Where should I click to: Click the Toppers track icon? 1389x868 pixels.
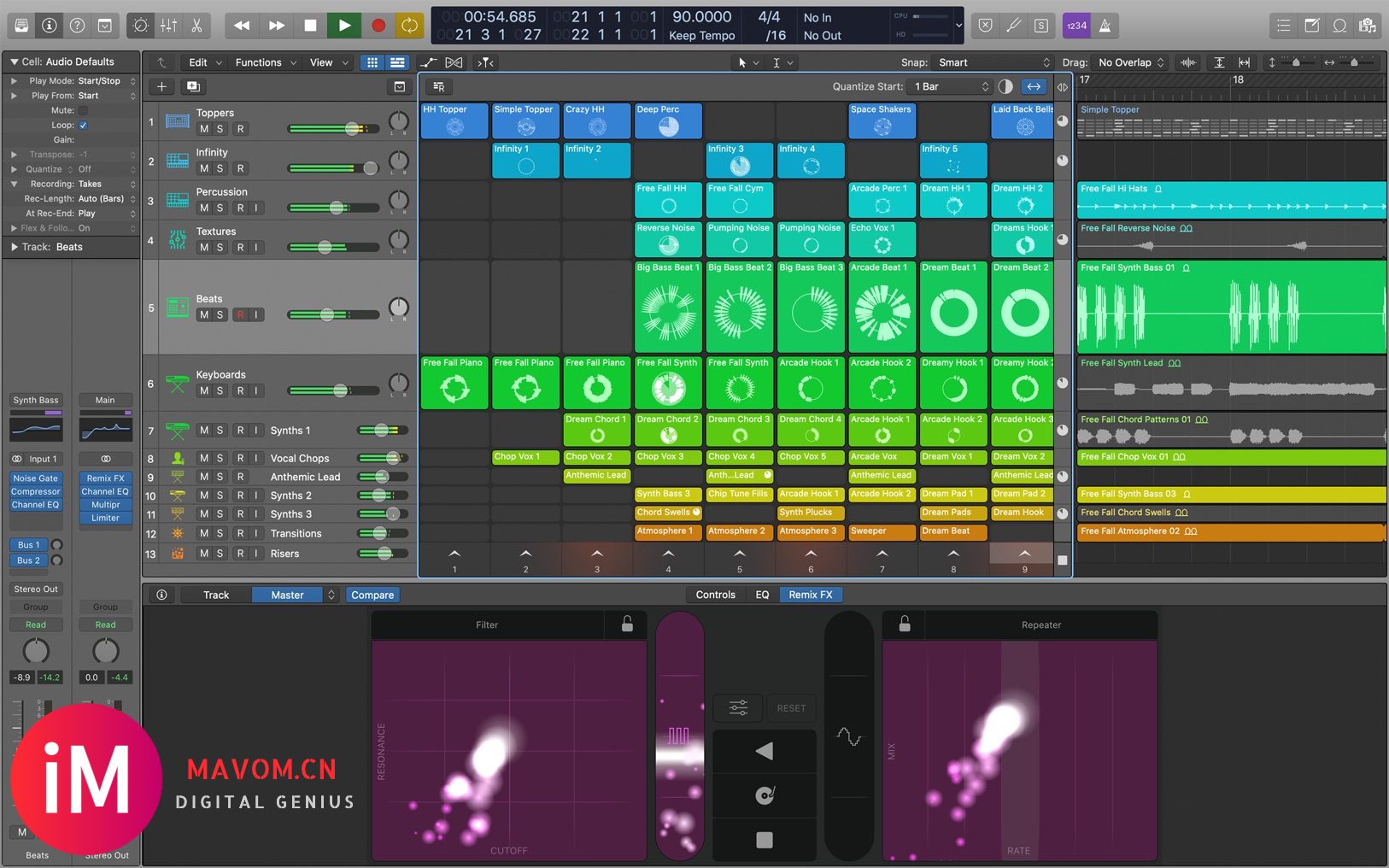coord(178,121)
